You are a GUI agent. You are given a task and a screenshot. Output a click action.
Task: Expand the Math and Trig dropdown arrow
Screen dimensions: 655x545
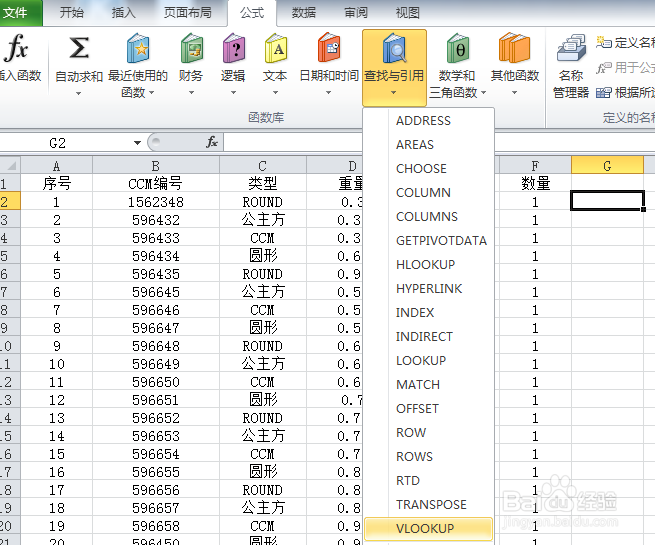pyautogui.click(x=483, y=92)
